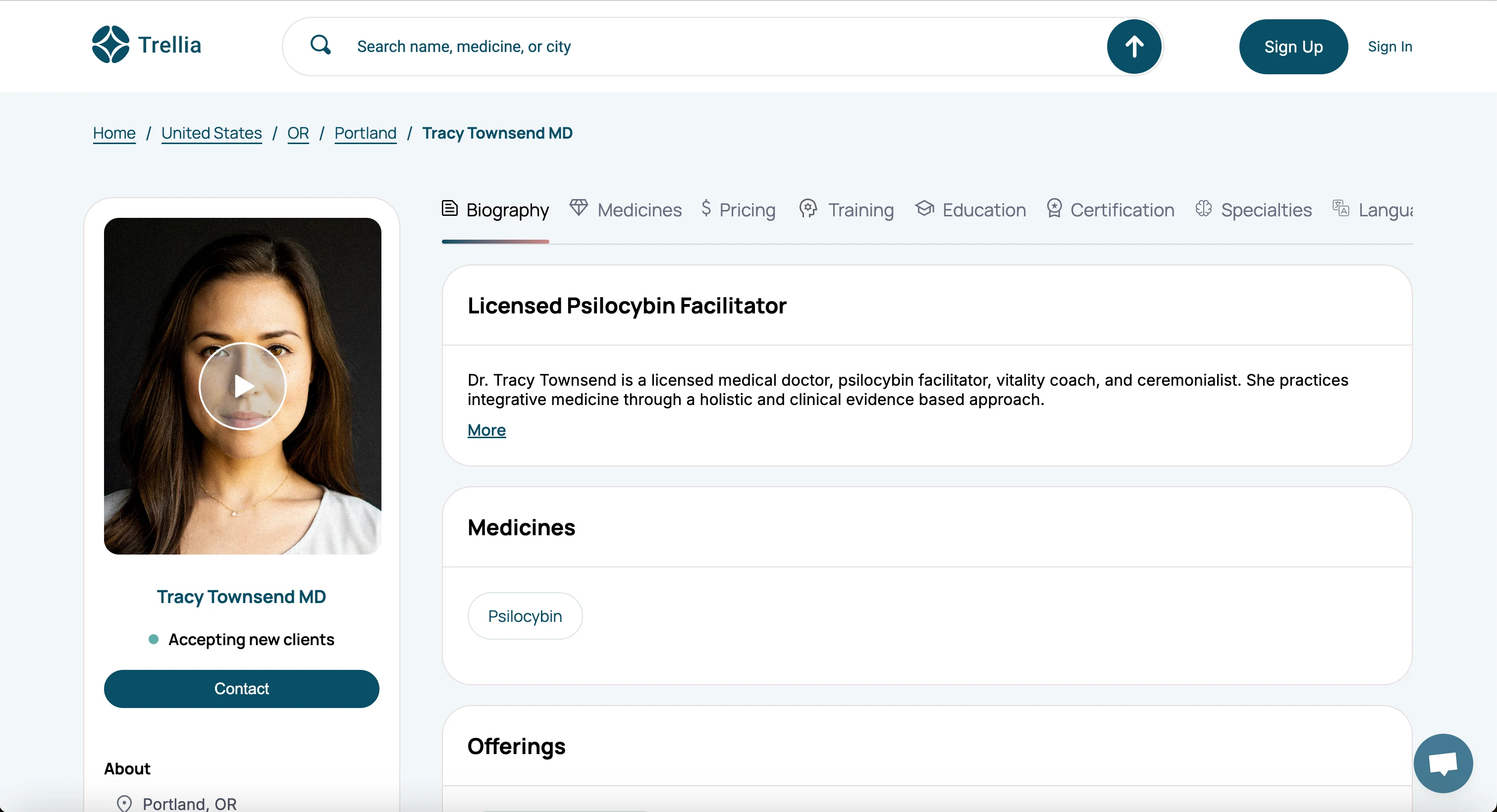
Task: Select the Psilocybin medicine chip
Action: [x=525, y=615]
